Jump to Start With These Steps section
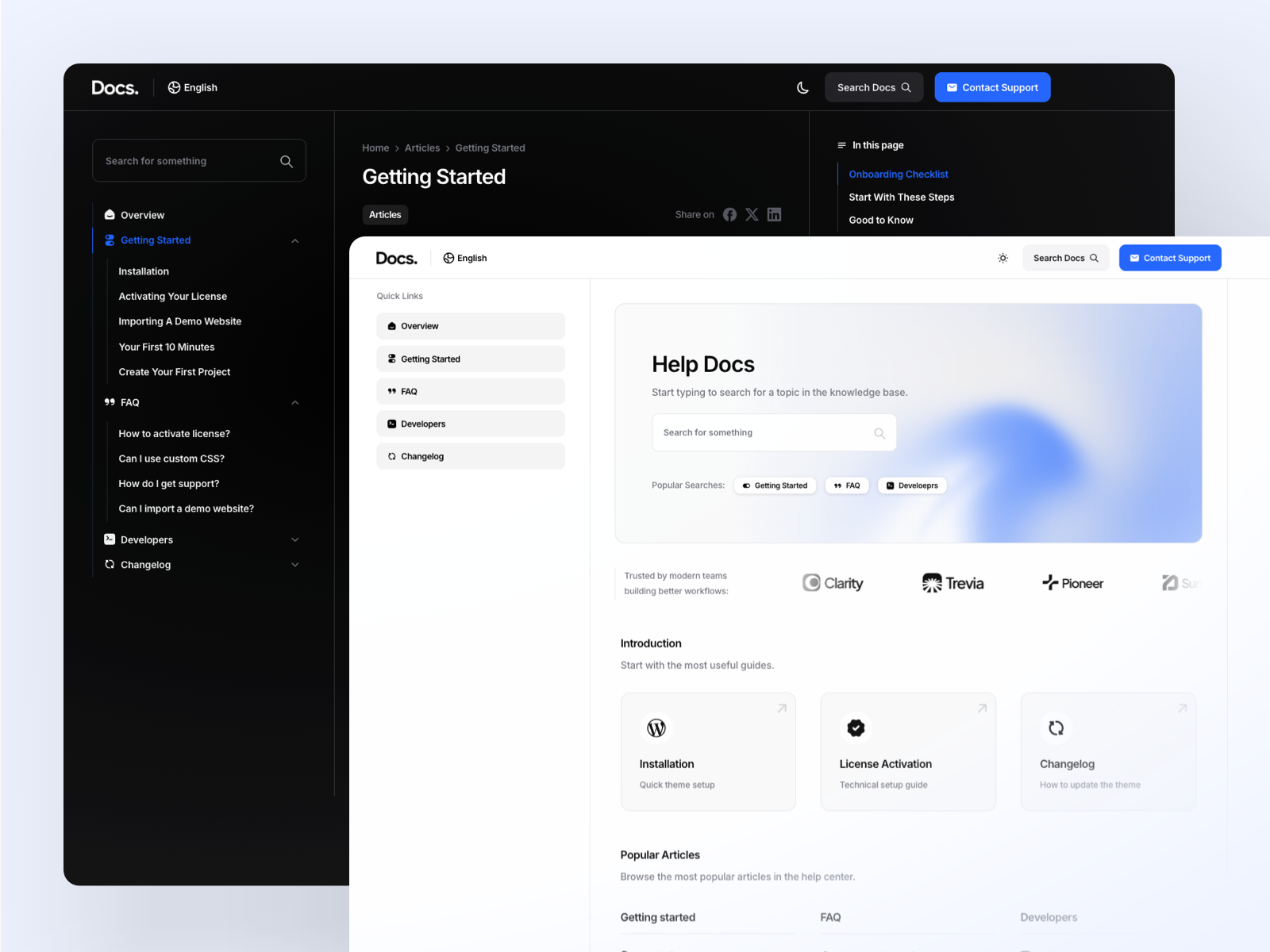Image resolution: width=1270 pixels, height=952 pixels. (x=902, y=197)
